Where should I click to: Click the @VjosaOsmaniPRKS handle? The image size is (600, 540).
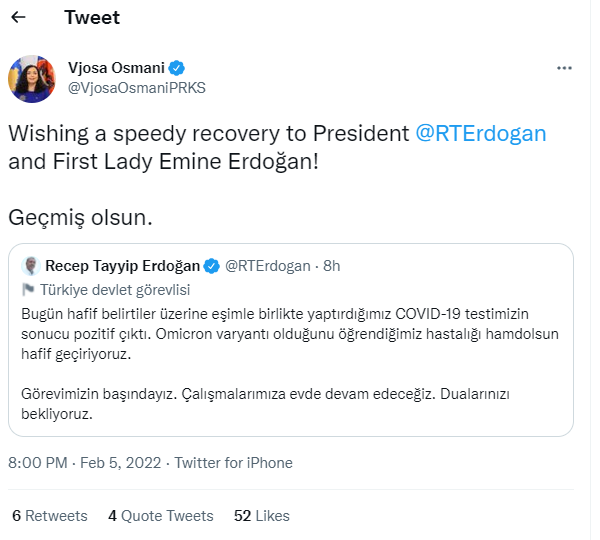tap(136, 88)
